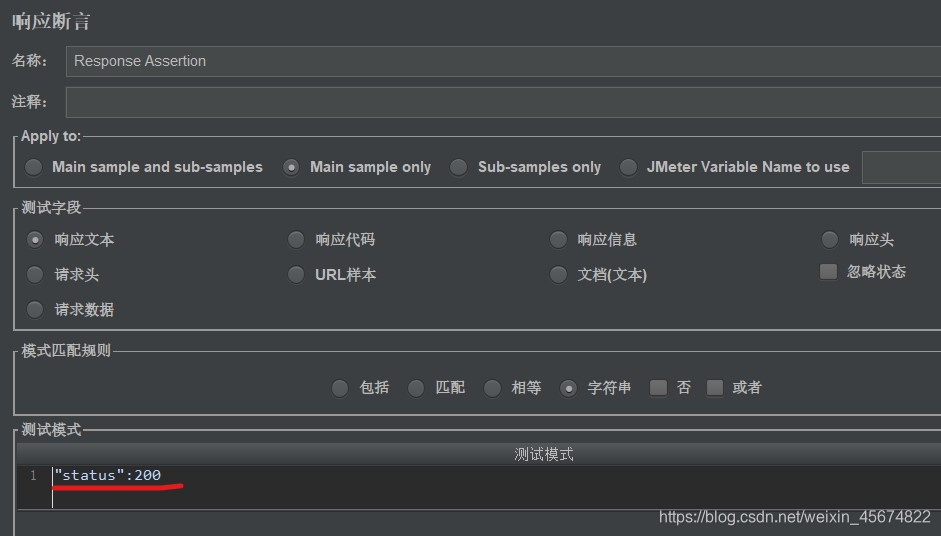This screenshot has height=536, width=941.
Task: Click the 测试模式 table column header
Action: [x=479, y=454]
